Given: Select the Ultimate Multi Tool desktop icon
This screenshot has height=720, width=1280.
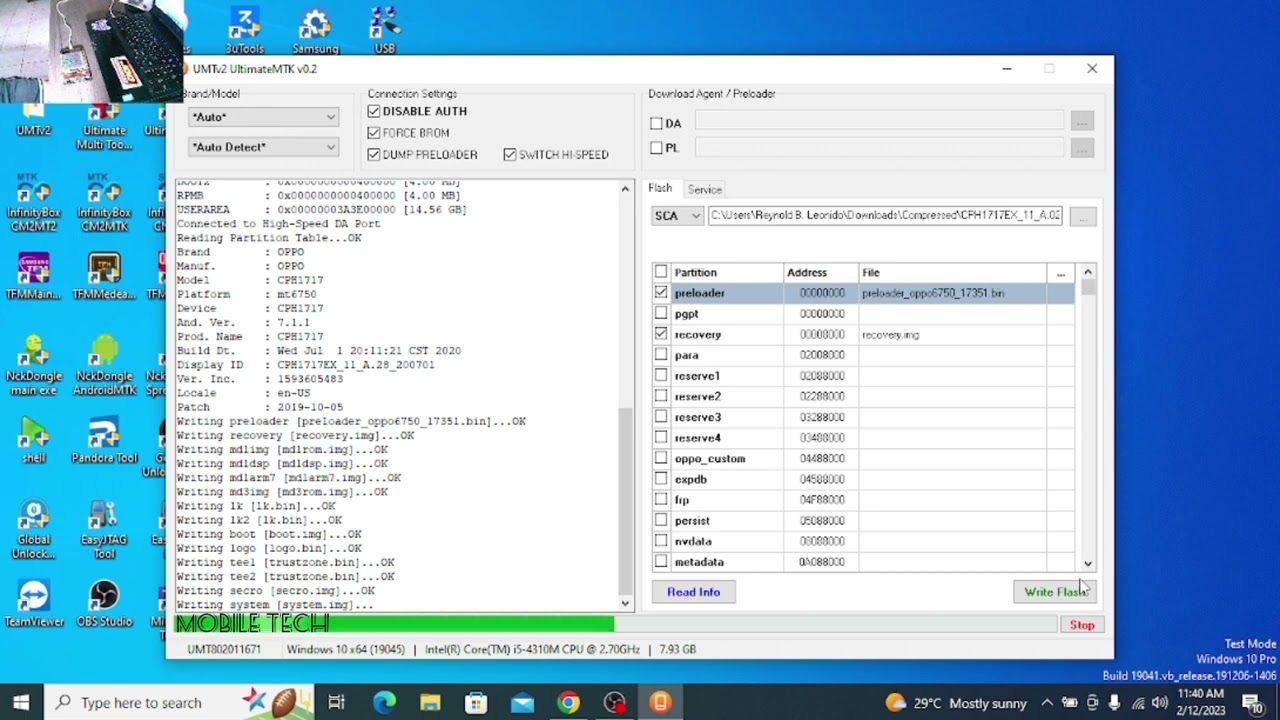Looking at the screenshot, I should pyautogui.click(x=104, y=125).
